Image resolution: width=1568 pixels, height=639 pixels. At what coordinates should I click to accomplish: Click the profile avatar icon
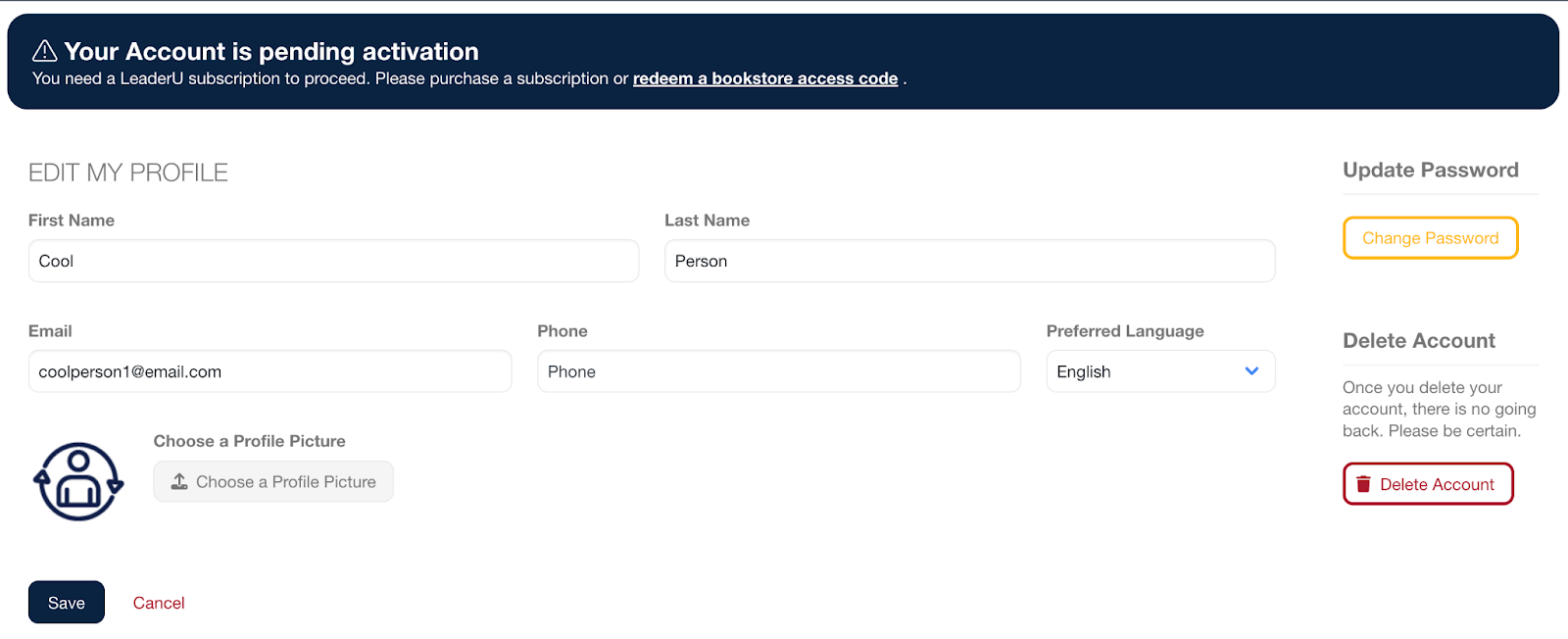point(78,481)
